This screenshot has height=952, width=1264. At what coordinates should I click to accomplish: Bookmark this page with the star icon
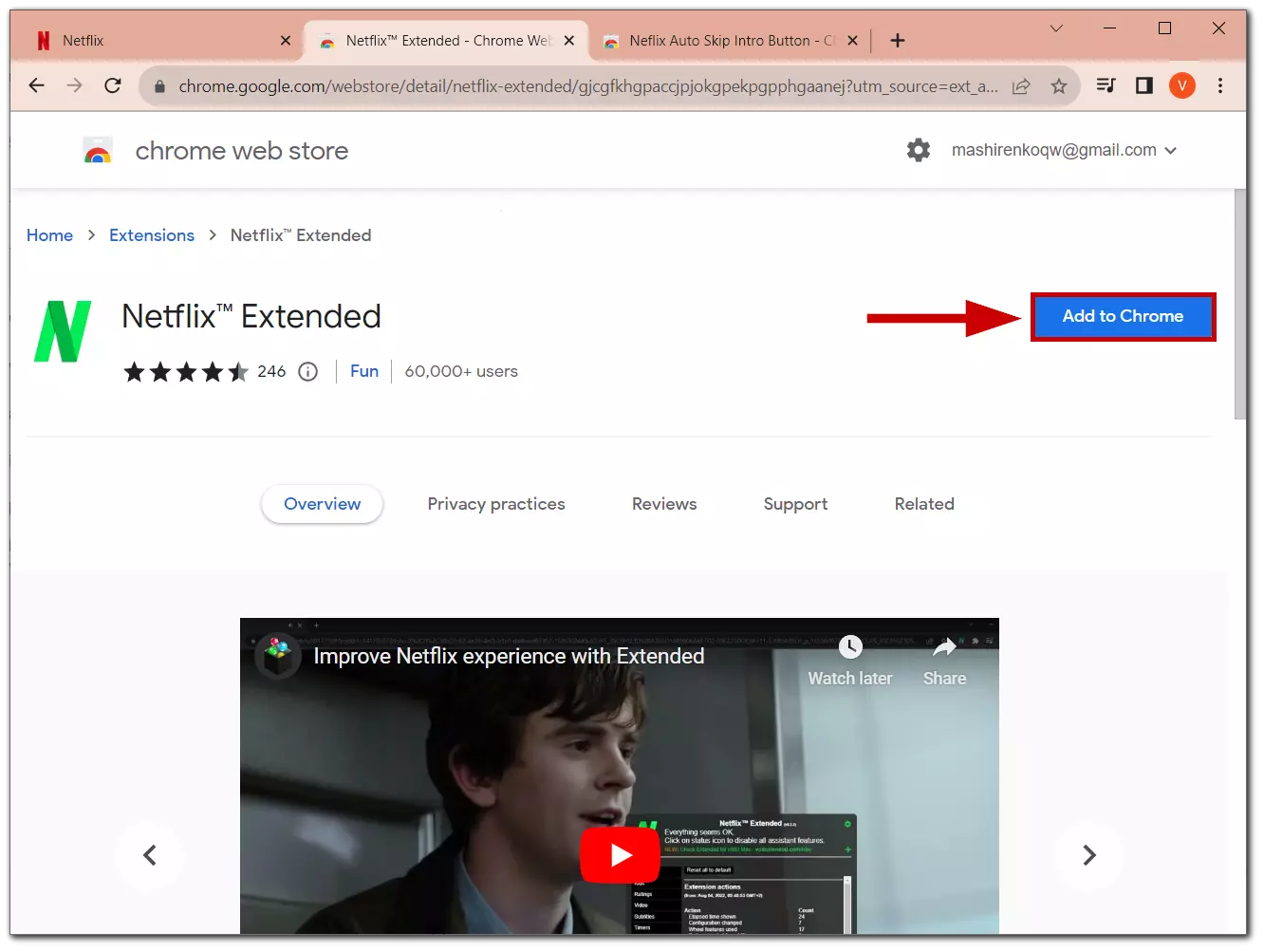point(1059,86)
